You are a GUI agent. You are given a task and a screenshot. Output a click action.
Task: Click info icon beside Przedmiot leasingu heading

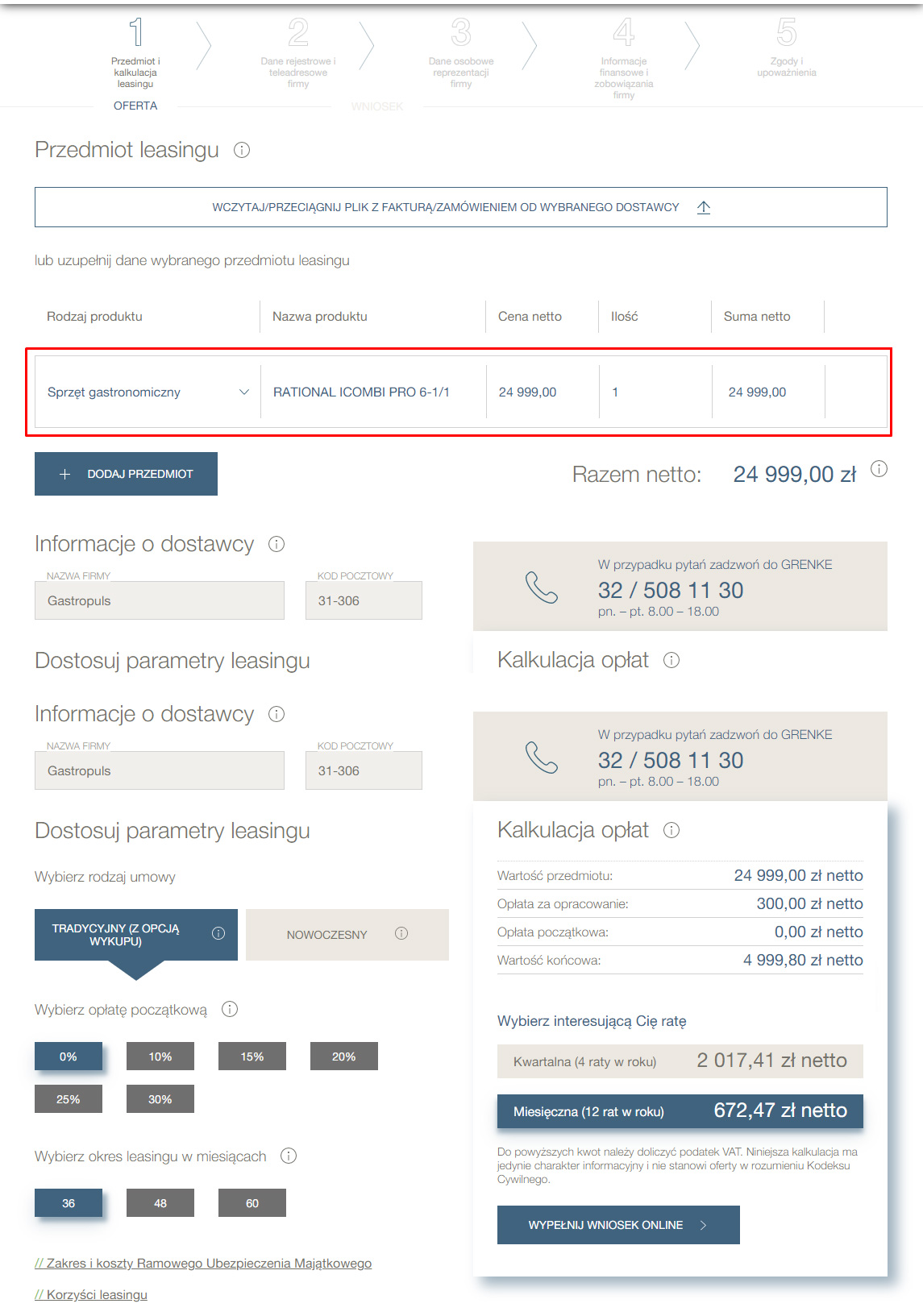pyautogui.click(x=242, y=150)
